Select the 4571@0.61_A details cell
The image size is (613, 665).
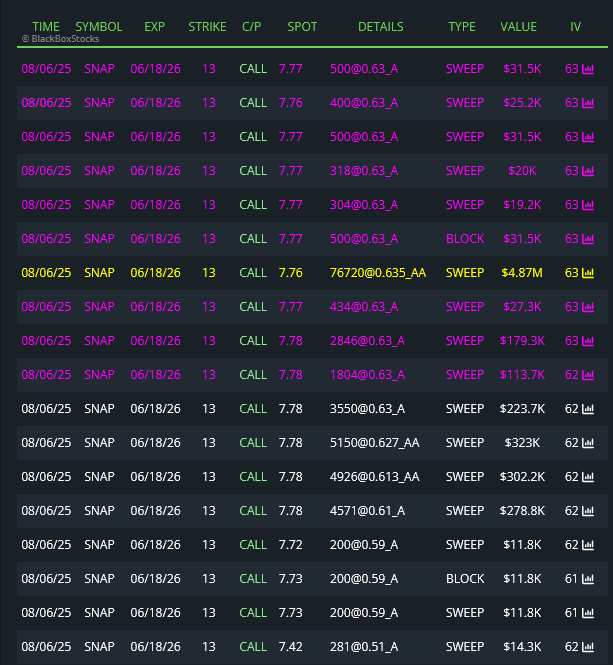coord(367,511)
